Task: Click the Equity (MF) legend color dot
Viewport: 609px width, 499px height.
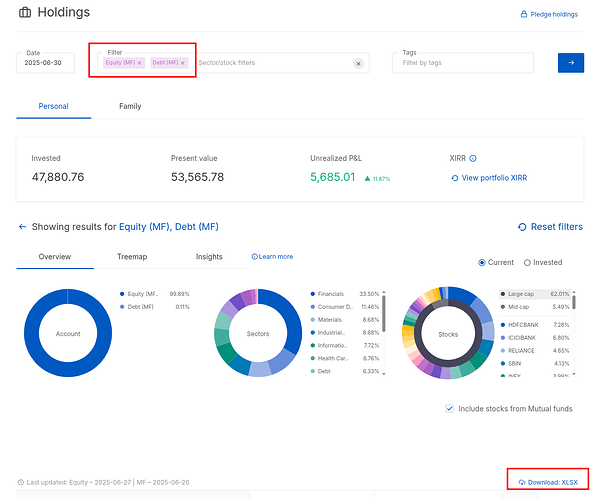Action: click(x=122, y=294)
